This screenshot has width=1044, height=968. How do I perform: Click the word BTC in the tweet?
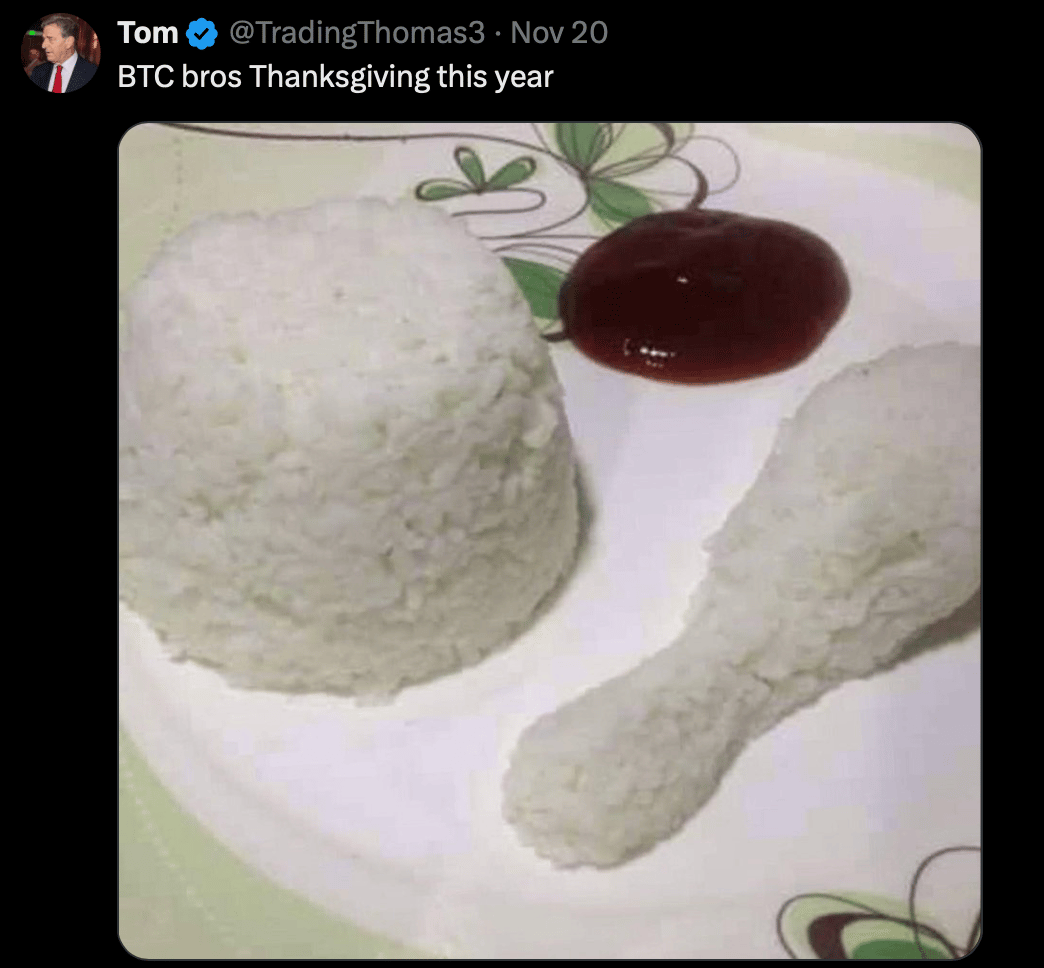click(x=146, y=77)
